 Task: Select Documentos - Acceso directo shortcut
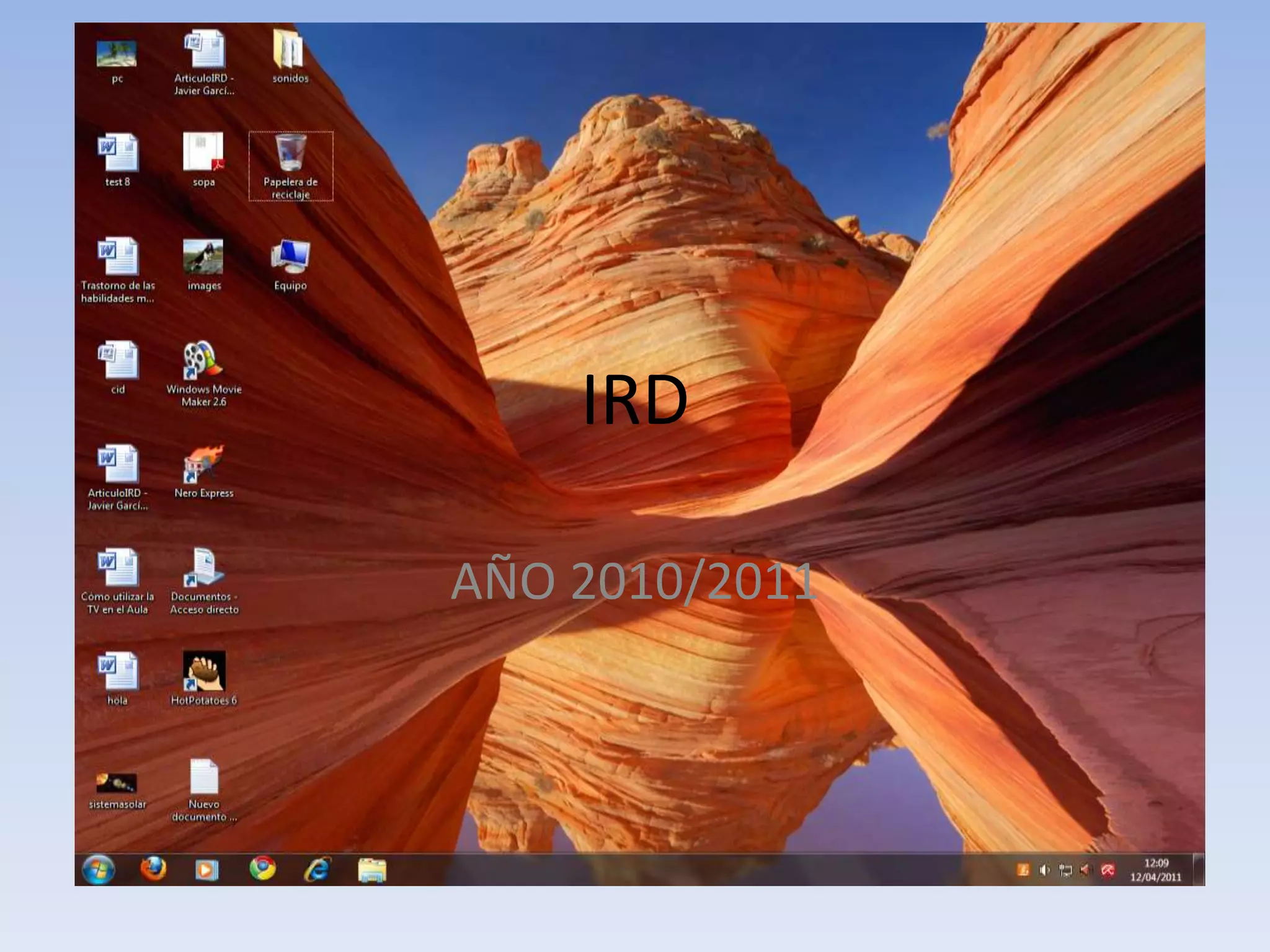[203, 568]
